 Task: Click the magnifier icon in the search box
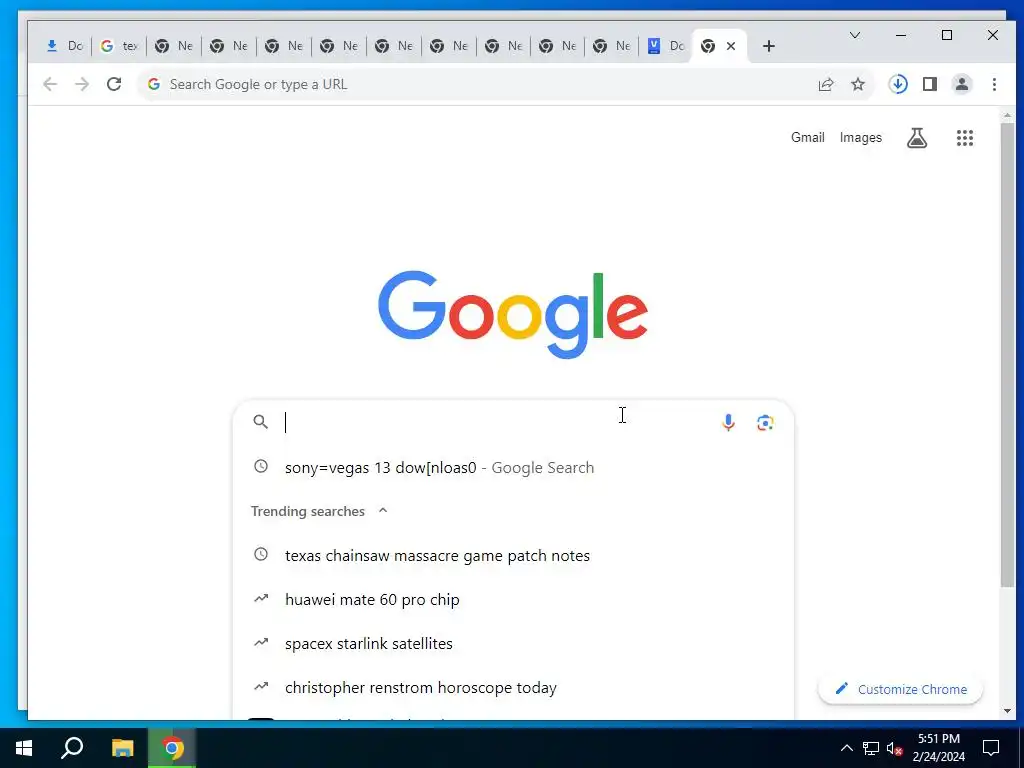261,422
